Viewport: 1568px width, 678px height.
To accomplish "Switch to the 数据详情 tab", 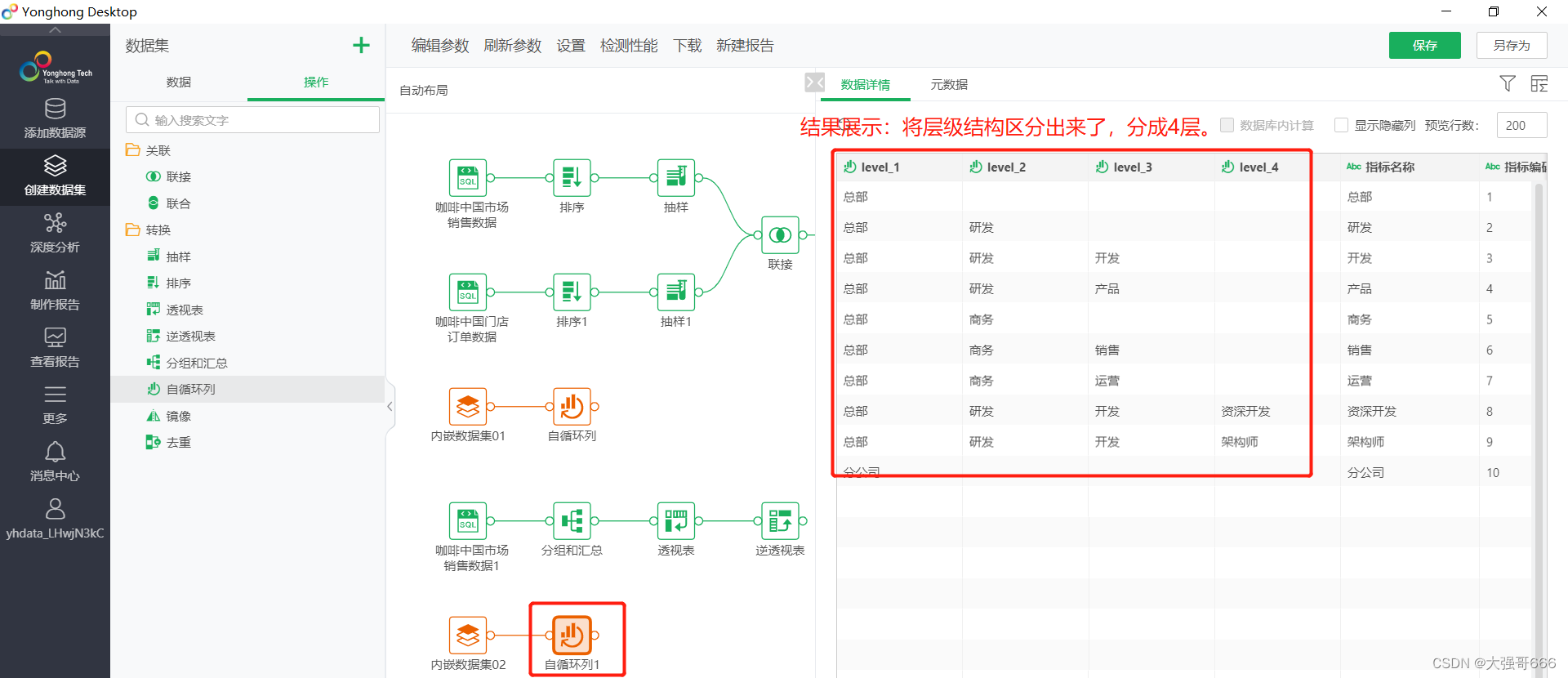I will coord(866,85).
